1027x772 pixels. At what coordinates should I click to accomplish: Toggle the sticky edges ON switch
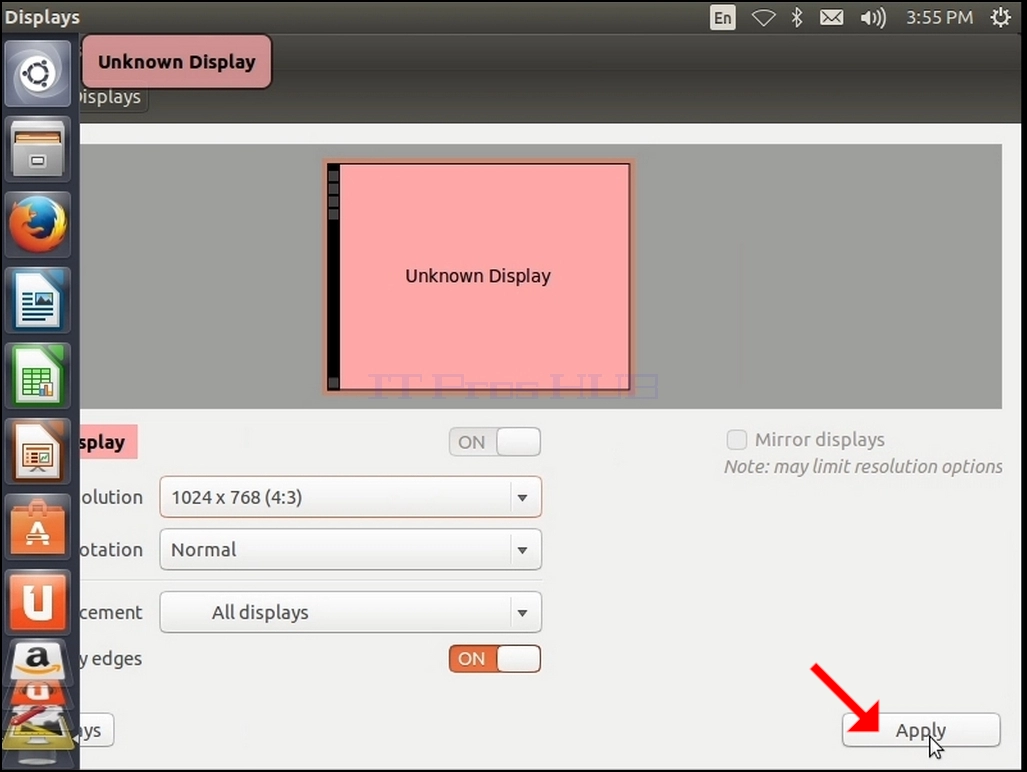[x=495, y=659]
